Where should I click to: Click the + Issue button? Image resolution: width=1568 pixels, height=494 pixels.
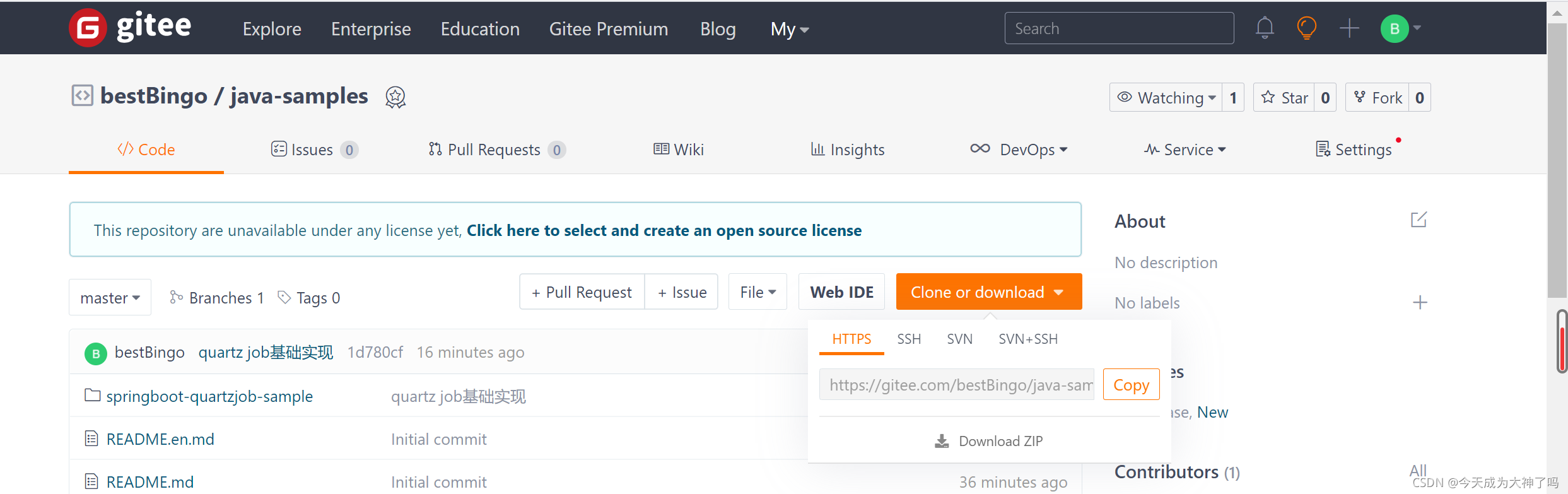(682, 292)
